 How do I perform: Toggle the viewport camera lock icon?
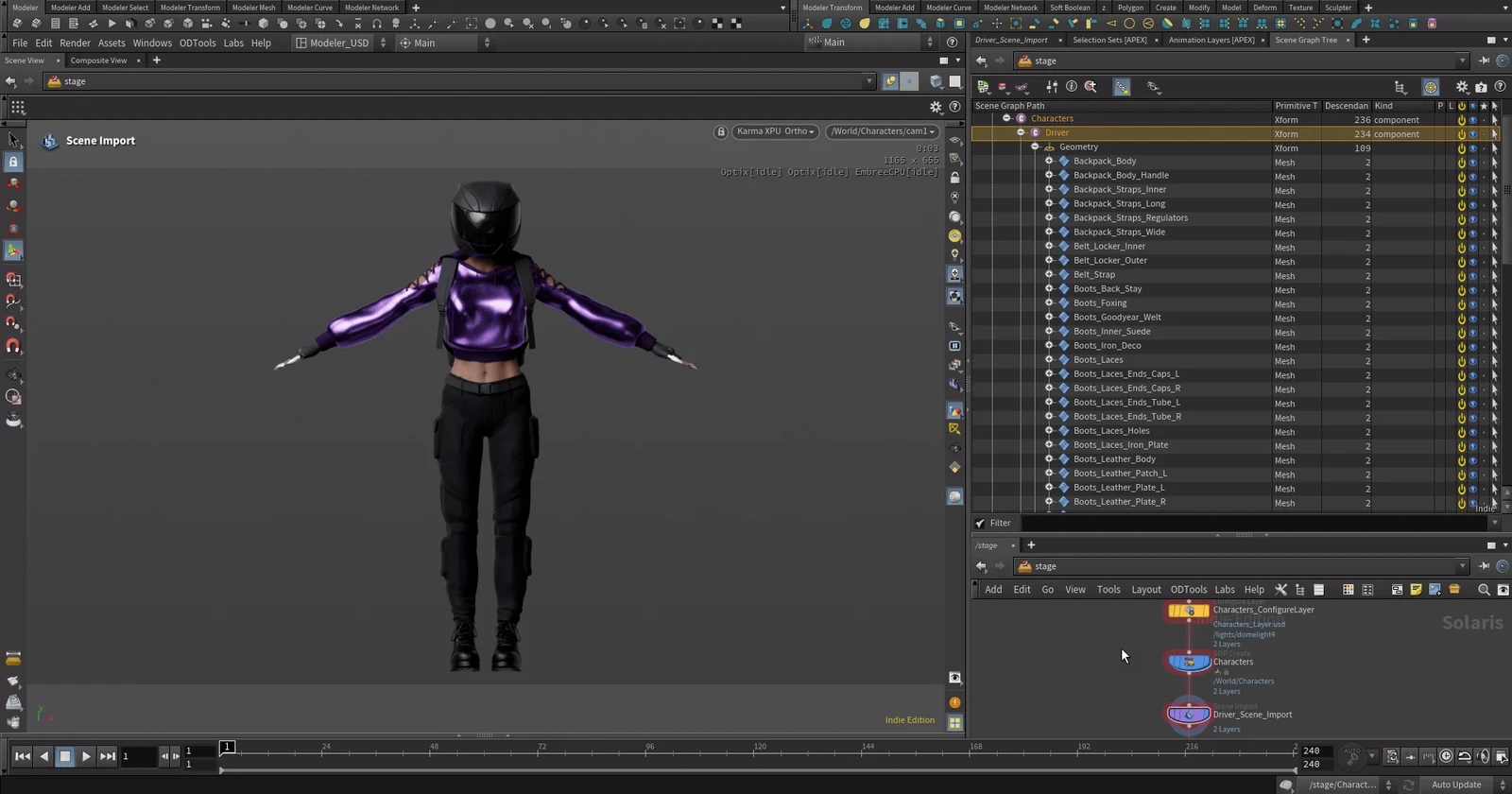click(721, 131)
